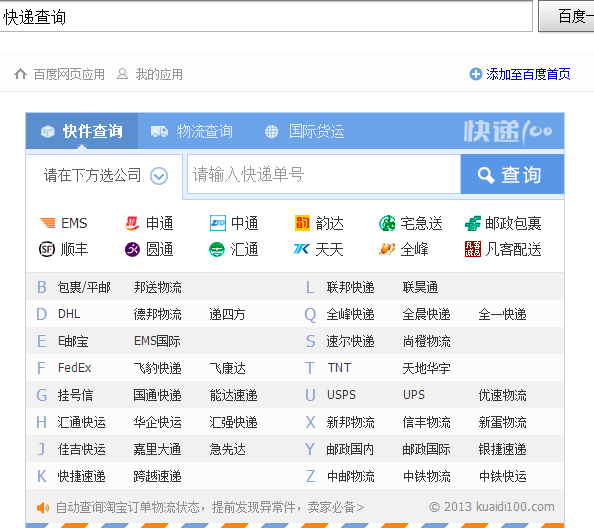This screenshot has width=594, height=528.
Task: Switch to the 国际货运 tab
Action: (305, 131)
